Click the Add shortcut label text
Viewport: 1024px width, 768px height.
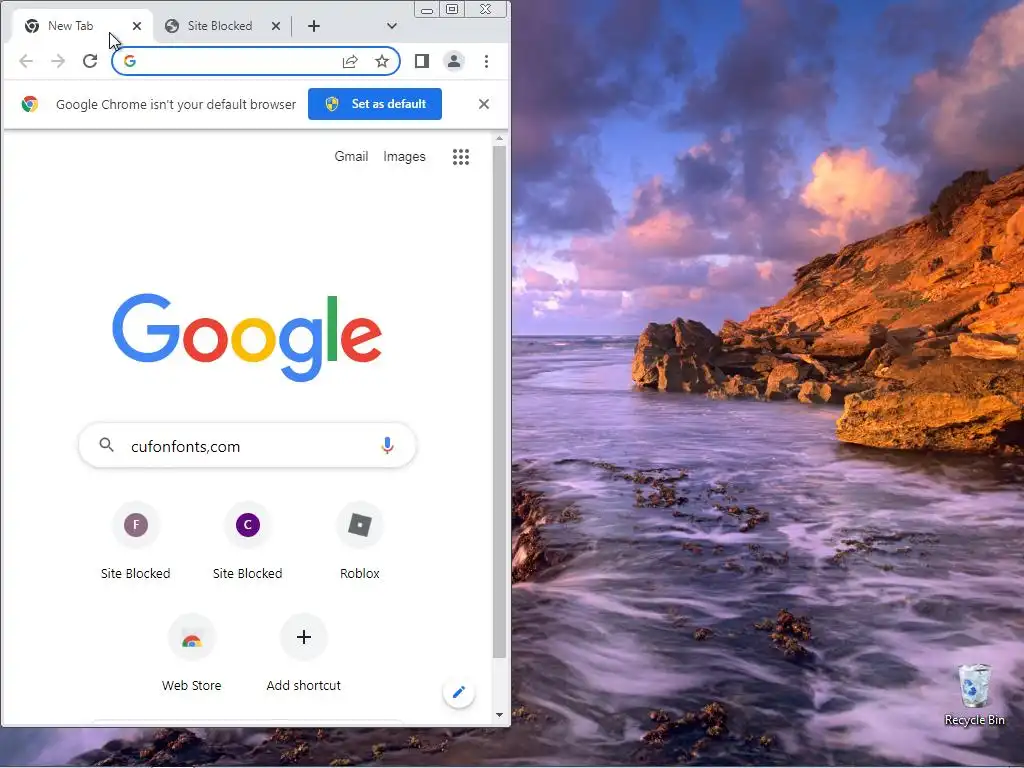304,686
